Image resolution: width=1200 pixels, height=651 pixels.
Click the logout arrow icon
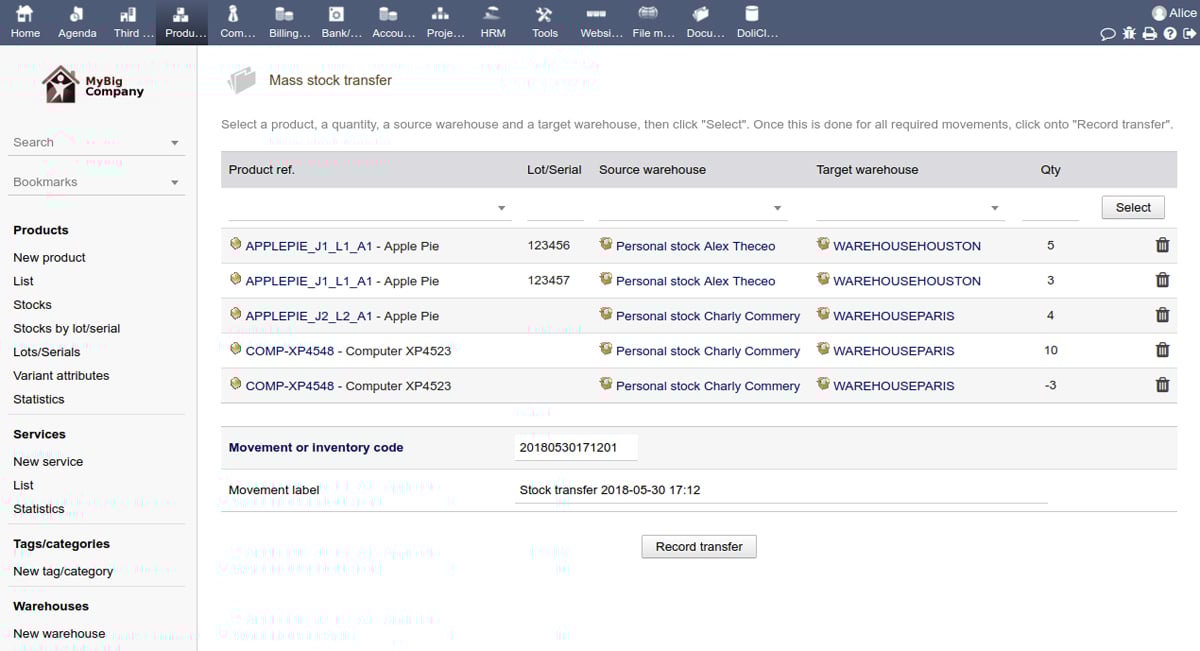click(1189, 33)
